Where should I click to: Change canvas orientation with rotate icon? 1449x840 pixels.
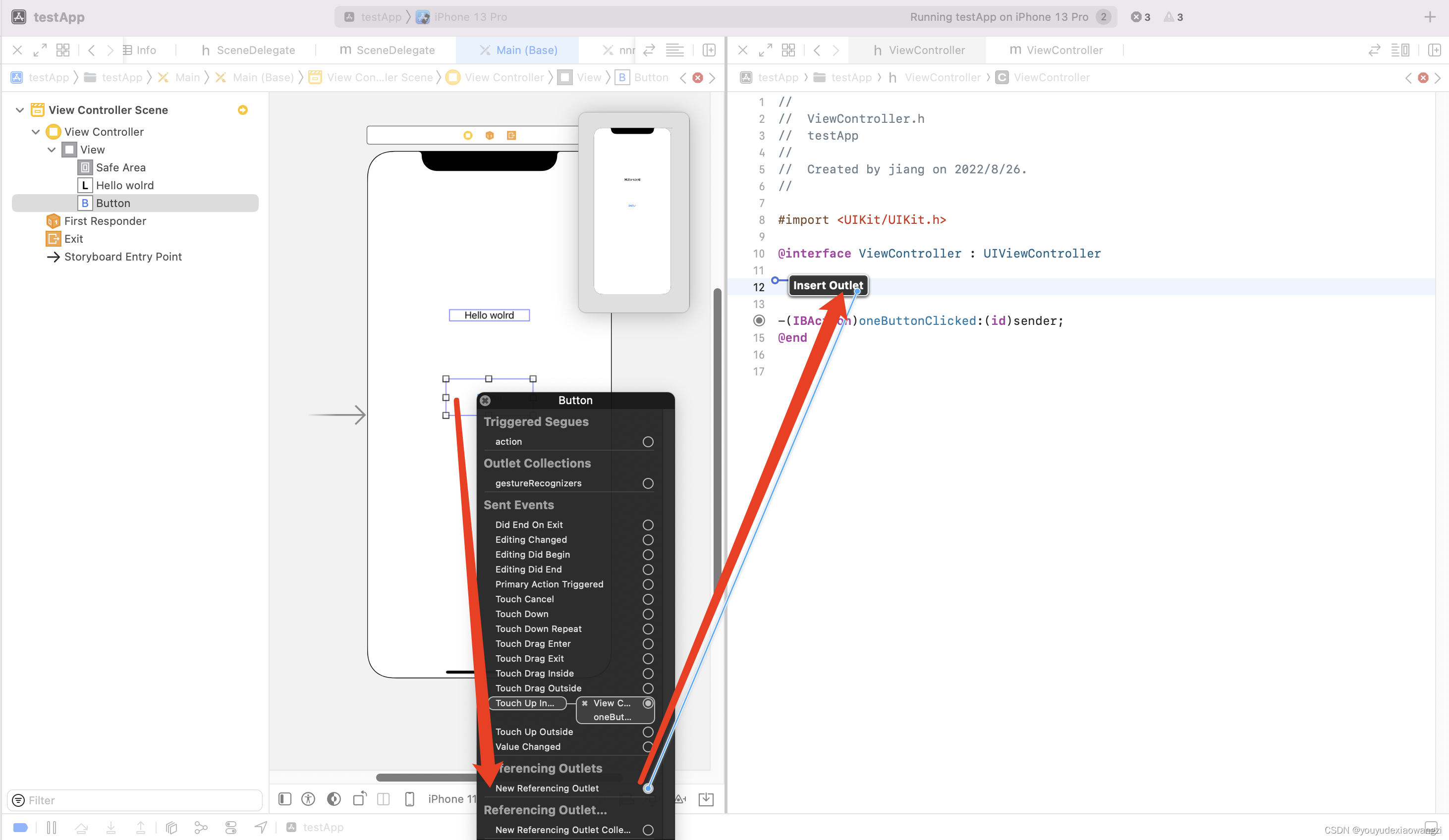[x=359, y=798]
